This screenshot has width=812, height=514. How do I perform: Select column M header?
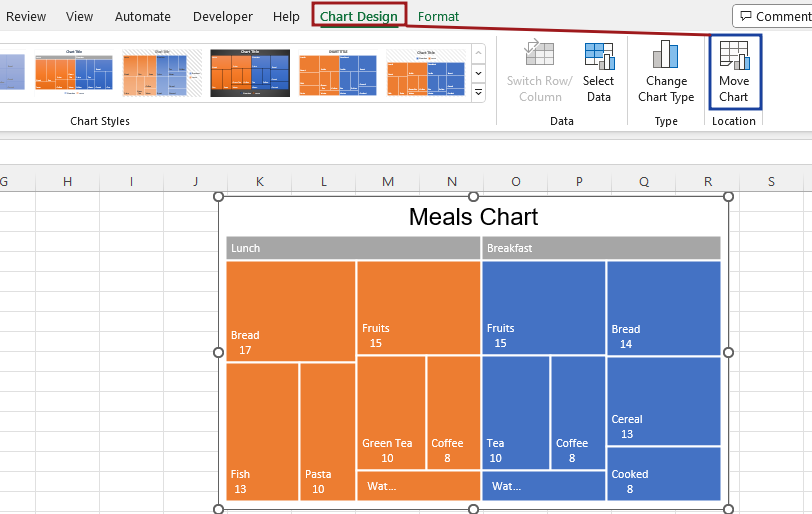coord(388,181)
